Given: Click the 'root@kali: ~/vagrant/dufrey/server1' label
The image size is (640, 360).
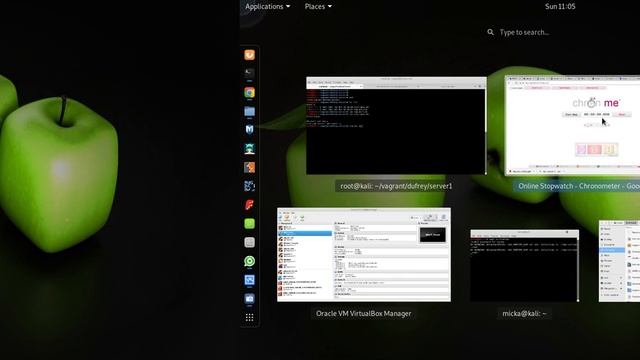Looking at the screenshot, I should [x=396, y=186].
